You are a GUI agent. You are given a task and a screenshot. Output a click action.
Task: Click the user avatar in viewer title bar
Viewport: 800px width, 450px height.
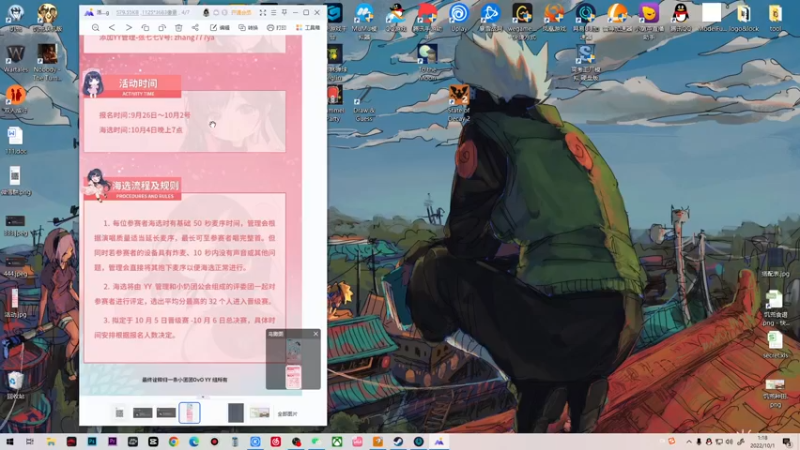pos(206,12)
